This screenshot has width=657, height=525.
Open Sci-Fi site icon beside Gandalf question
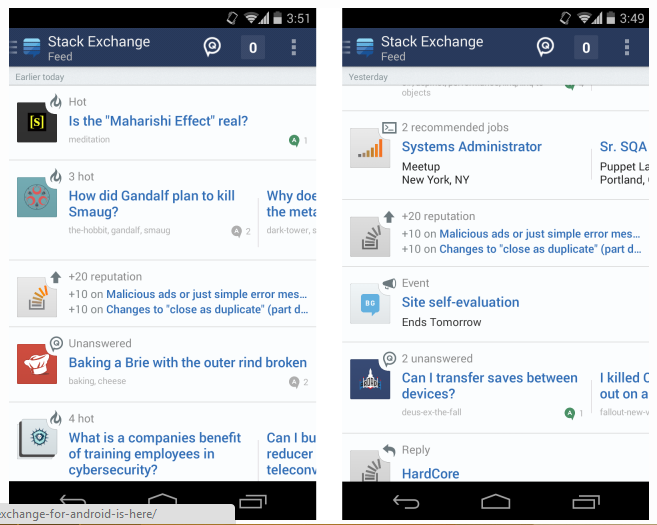click(x=37, y=197)
